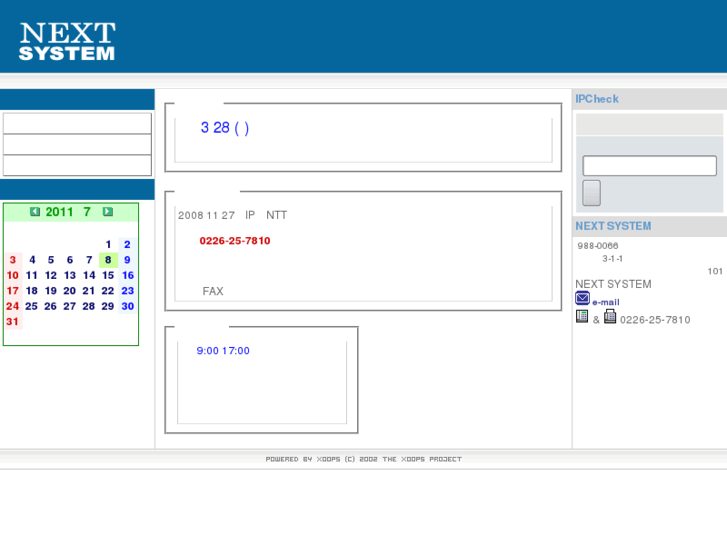The height and width of the screenshot is (545, 727).
Task: Select calendar day 26
Action: [51, 306]
